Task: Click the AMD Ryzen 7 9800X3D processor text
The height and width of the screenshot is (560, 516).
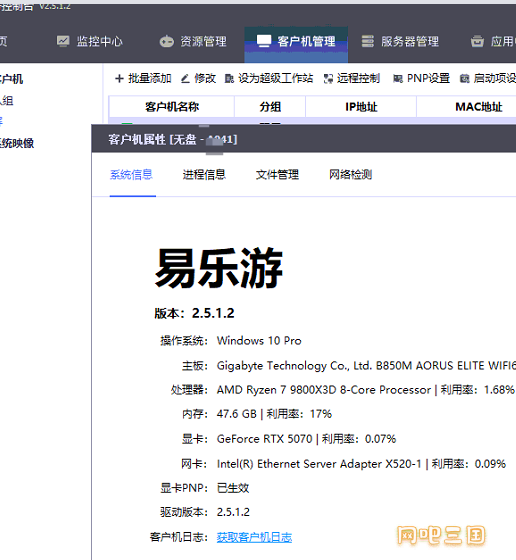Action: 324,390
